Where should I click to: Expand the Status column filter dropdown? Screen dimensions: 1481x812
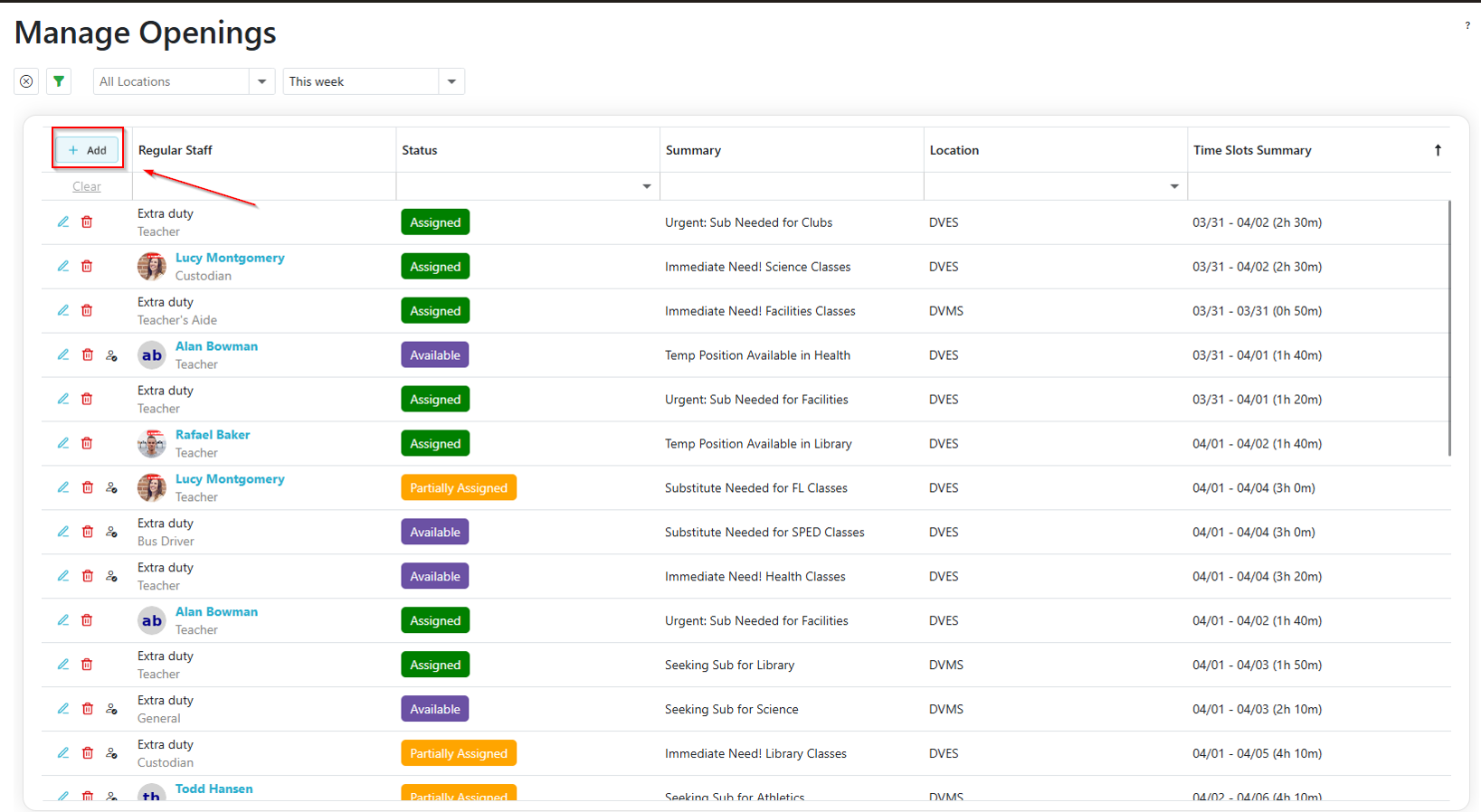coord(646,186)
